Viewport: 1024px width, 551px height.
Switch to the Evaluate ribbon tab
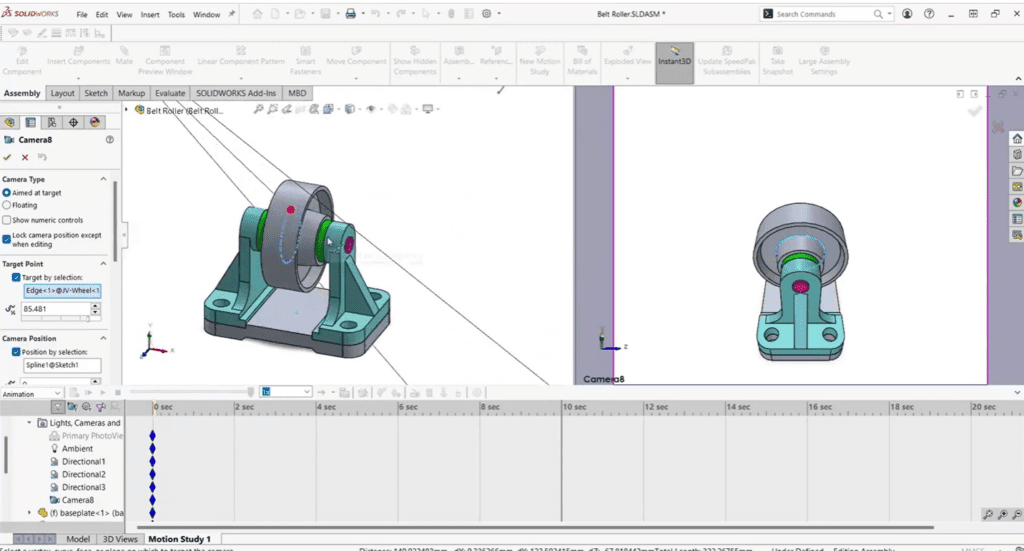[x=169, y=93]
